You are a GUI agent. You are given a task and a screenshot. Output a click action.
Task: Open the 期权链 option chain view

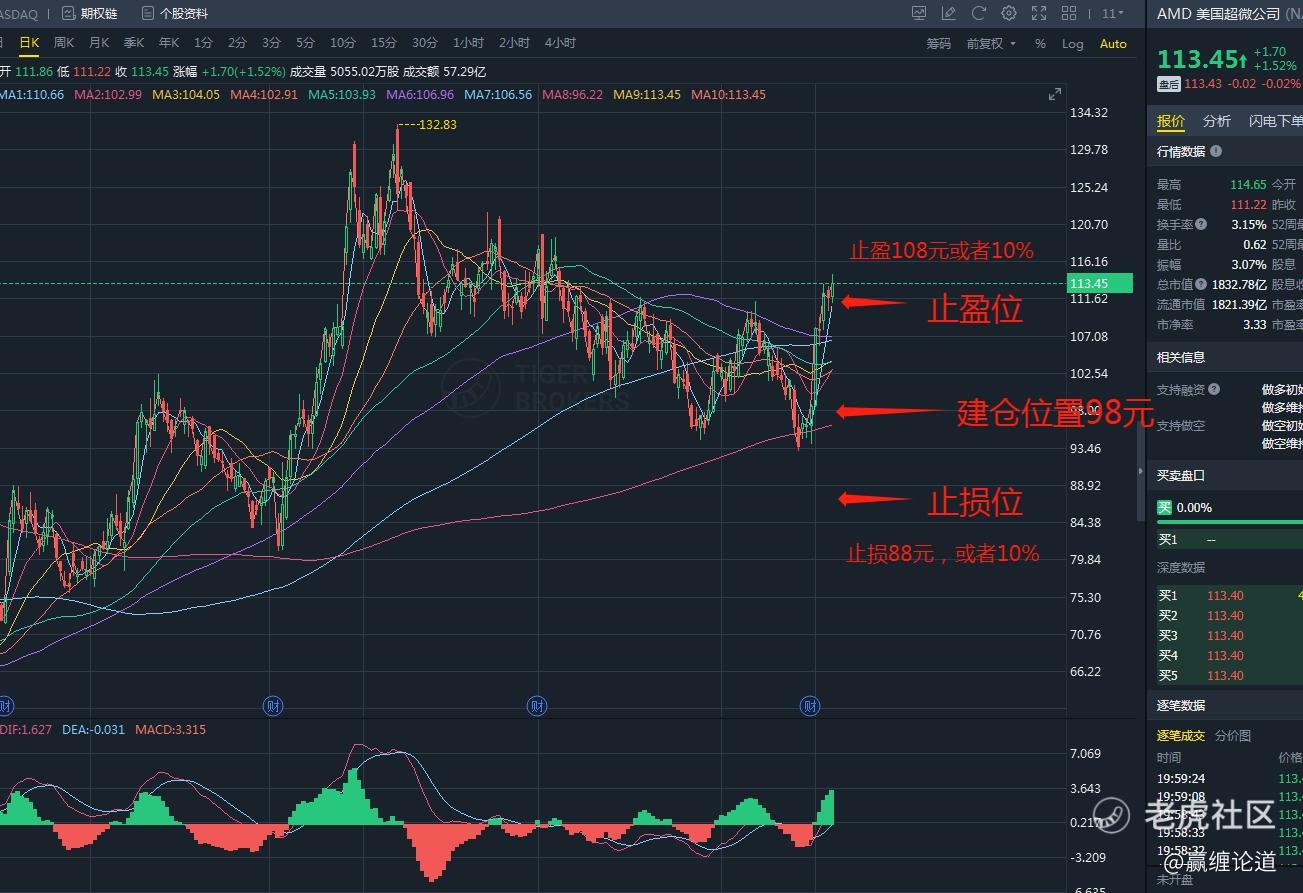pos(89,13)
